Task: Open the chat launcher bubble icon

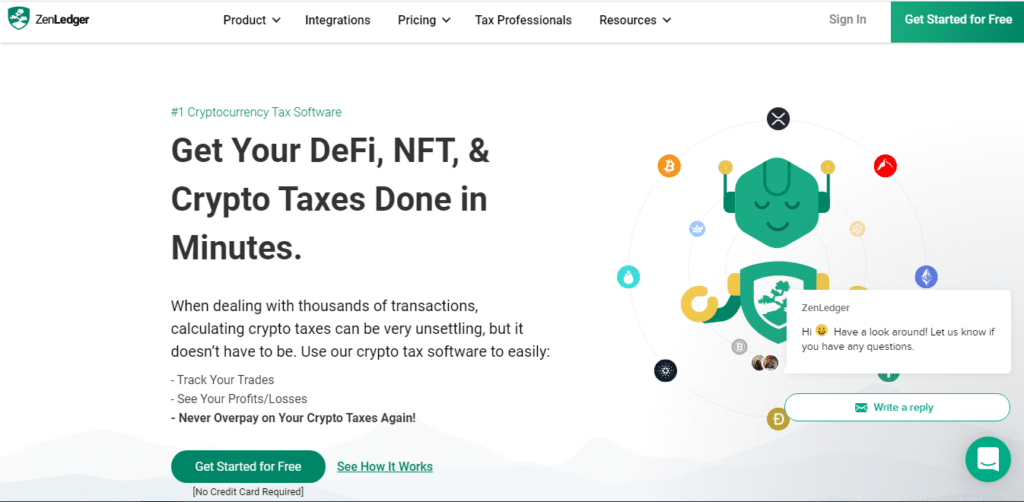Action: click(x=987, y=460)
